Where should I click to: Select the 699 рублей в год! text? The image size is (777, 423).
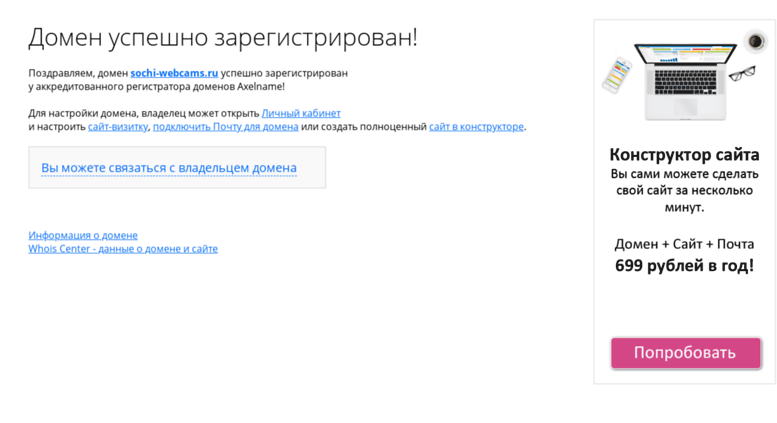pyautogui.click(x=684, y=265)
